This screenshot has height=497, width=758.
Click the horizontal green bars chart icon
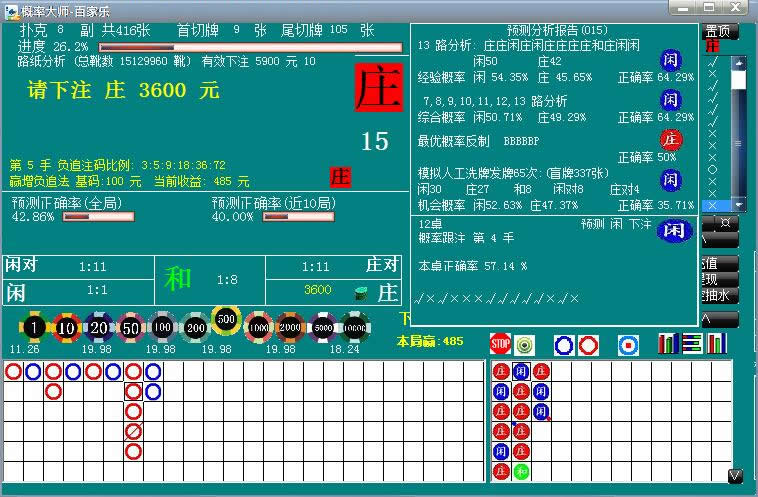(692, 344)
